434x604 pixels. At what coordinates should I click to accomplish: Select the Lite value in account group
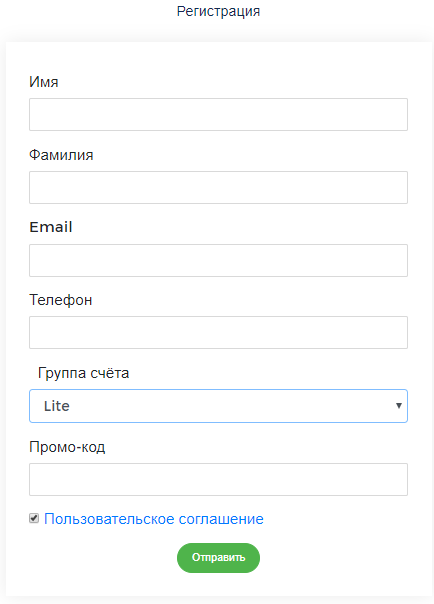[x=57, y=406]
